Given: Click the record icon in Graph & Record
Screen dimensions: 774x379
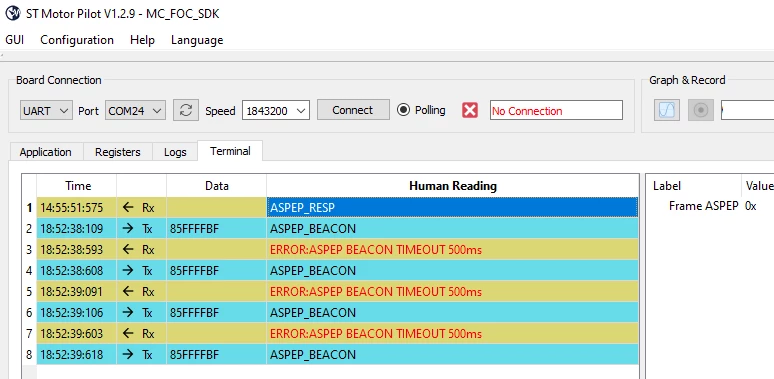Looking at the screenshot, I should coord(701,110).
